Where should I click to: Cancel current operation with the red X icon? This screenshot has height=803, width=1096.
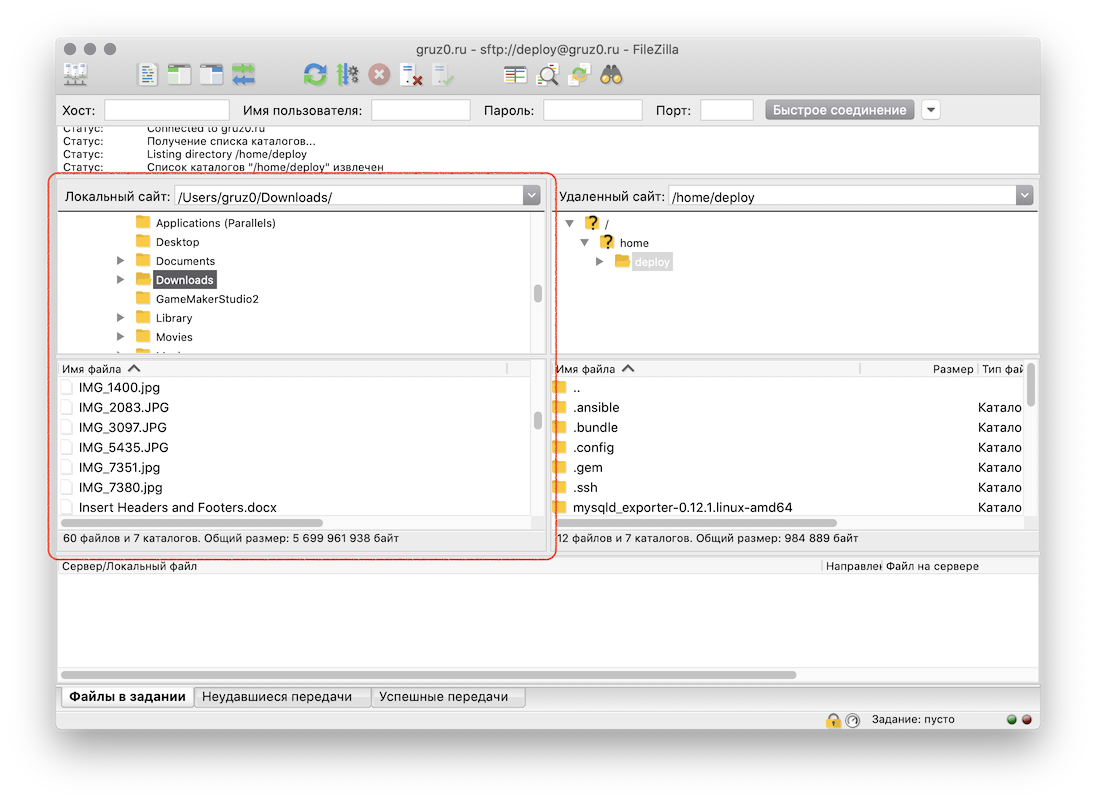click(x=379, y=74)
